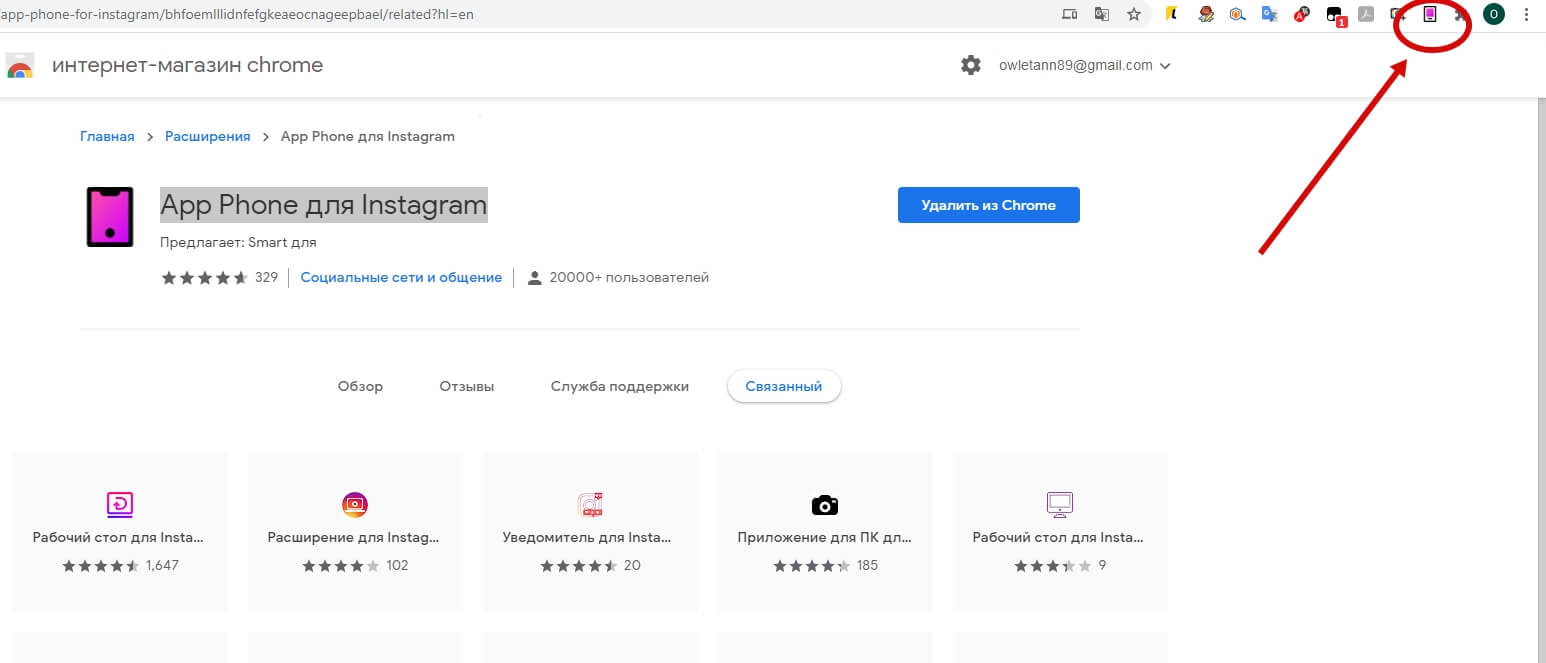Click the Предлагает: Smart для text

[x=238, y=242]
